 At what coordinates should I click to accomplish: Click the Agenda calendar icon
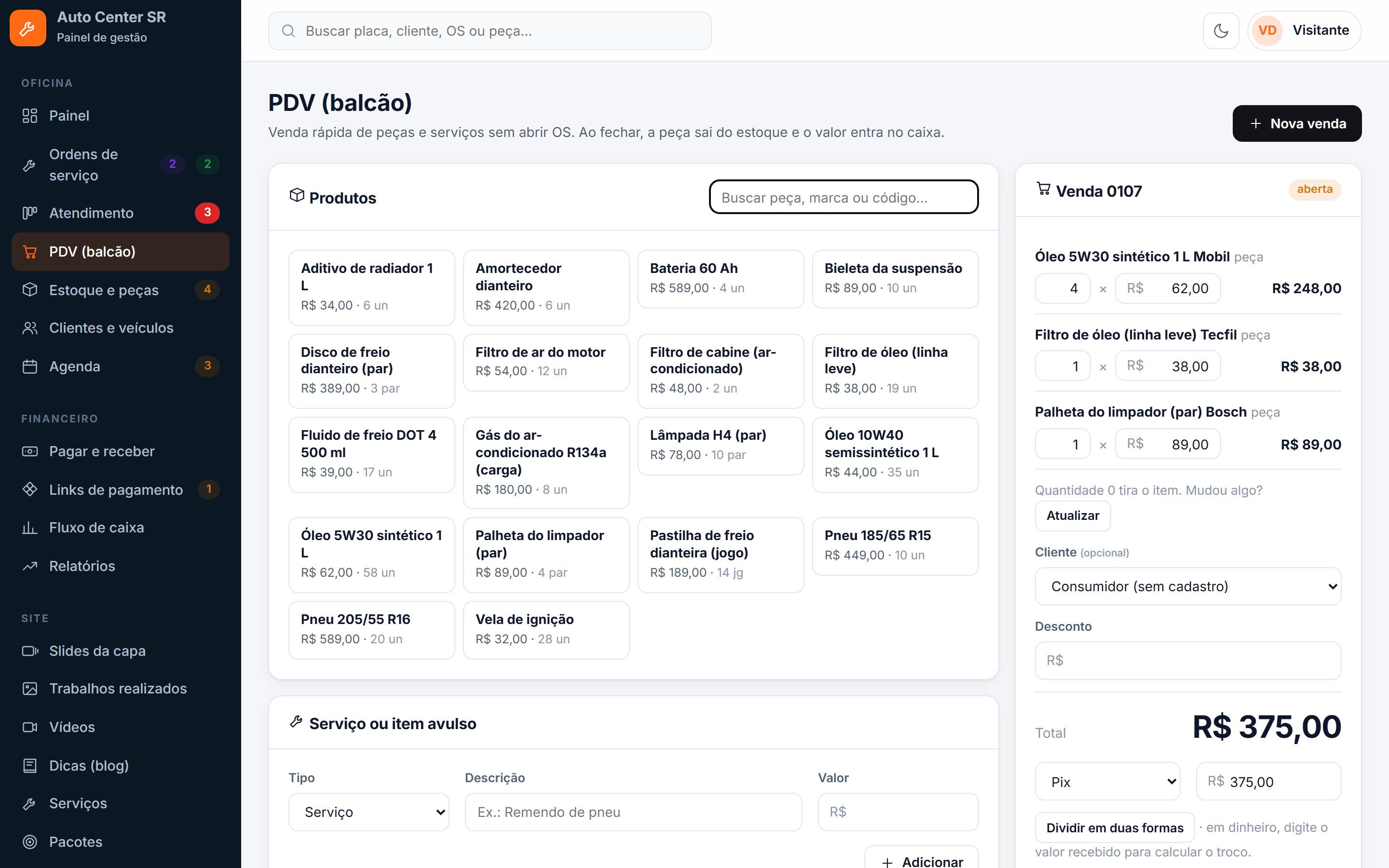pos(30,366)
